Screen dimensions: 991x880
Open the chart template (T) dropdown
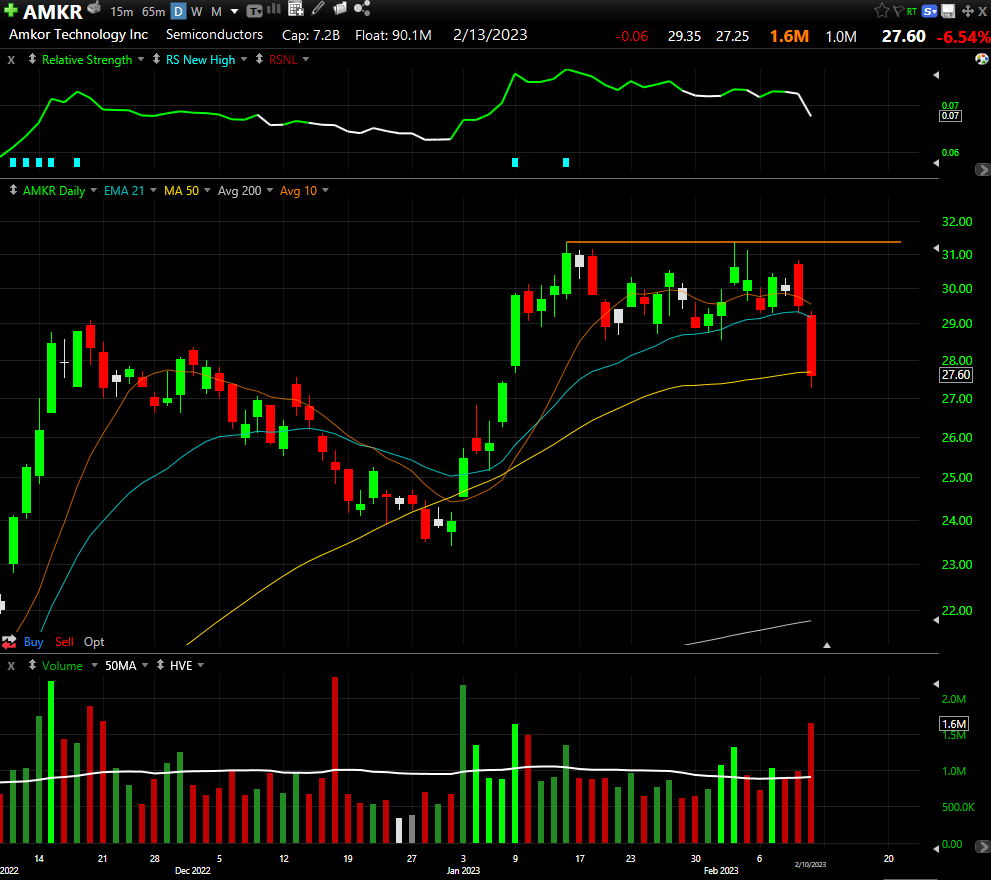click(x=254, y=11)
